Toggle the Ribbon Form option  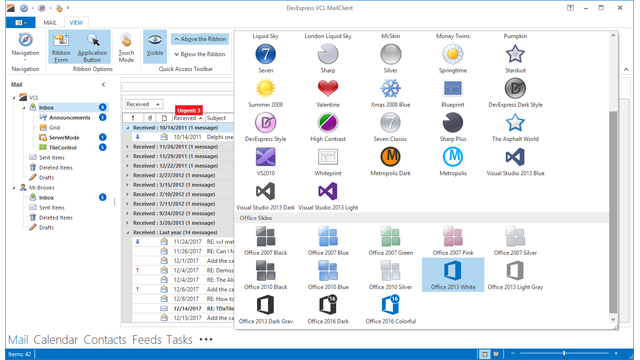[61, 47]
